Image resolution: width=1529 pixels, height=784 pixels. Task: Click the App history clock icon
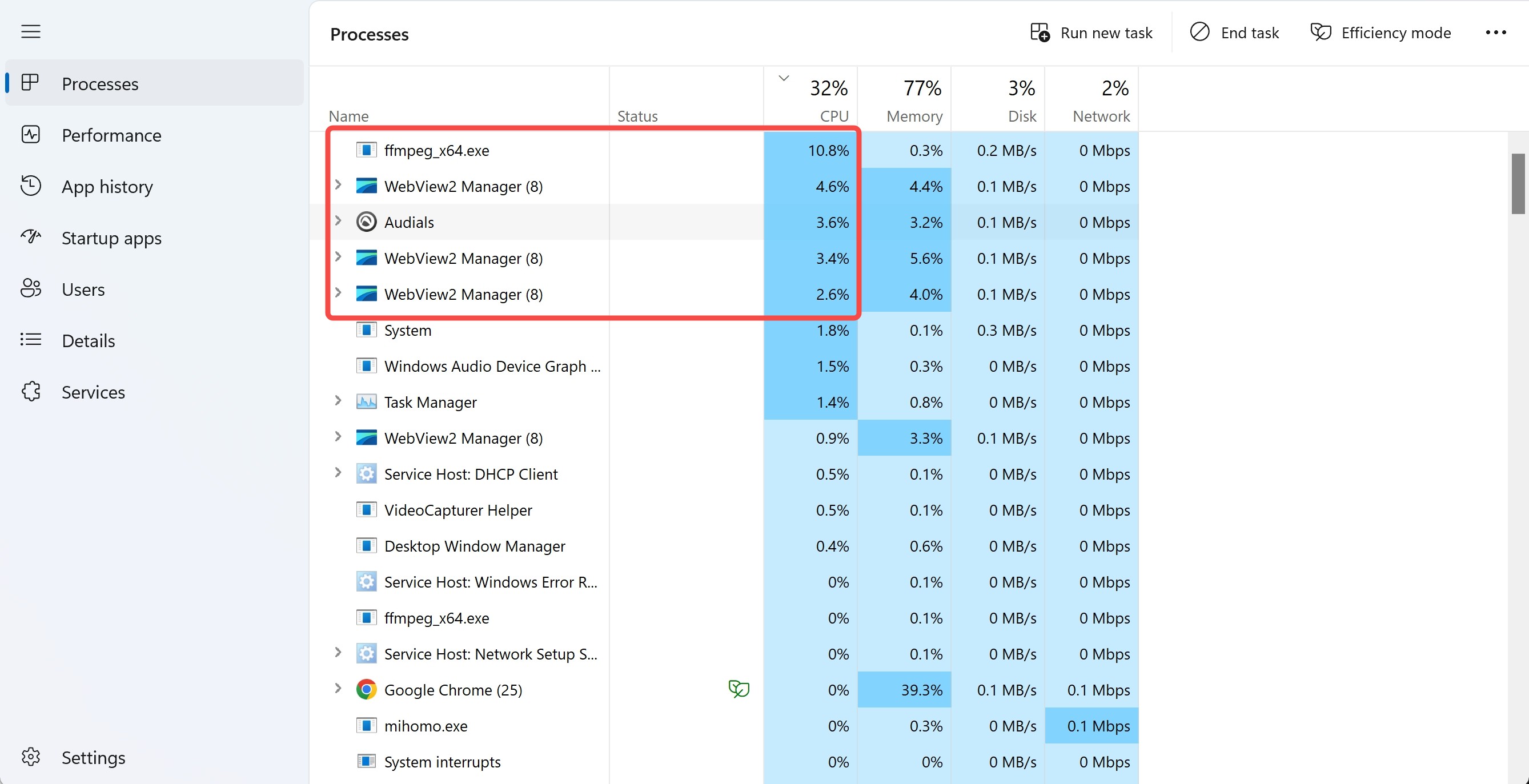pos(30,186)
